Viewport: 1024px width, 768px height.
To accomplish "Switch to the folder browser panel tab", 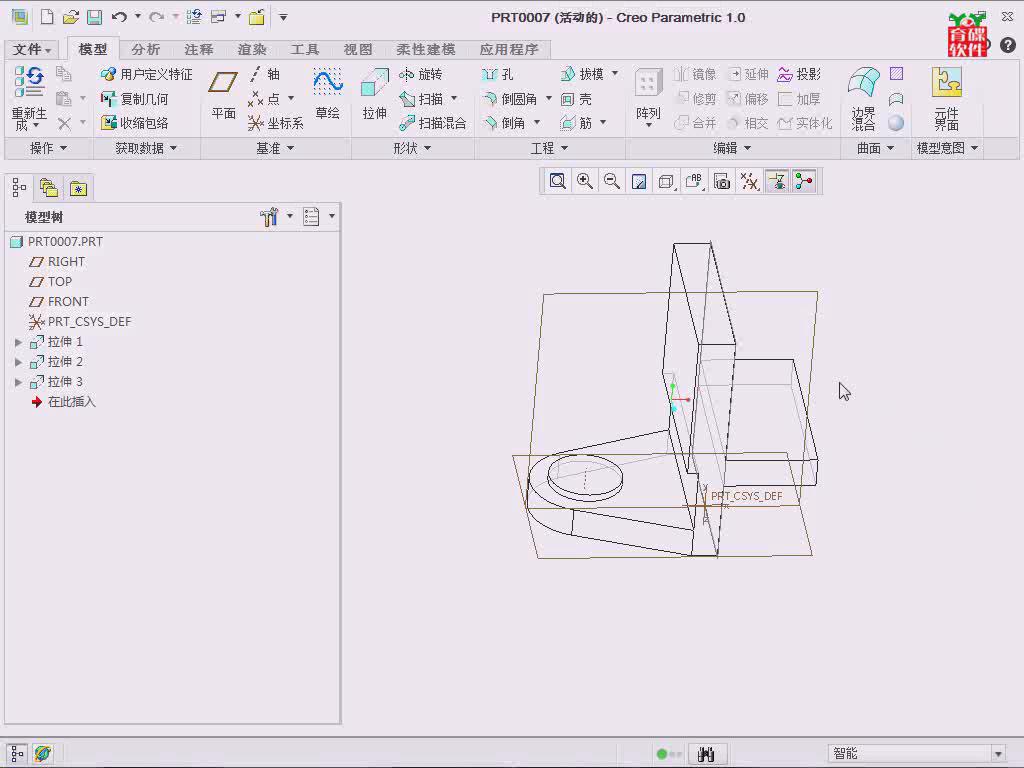I will (x=49, y=189).
